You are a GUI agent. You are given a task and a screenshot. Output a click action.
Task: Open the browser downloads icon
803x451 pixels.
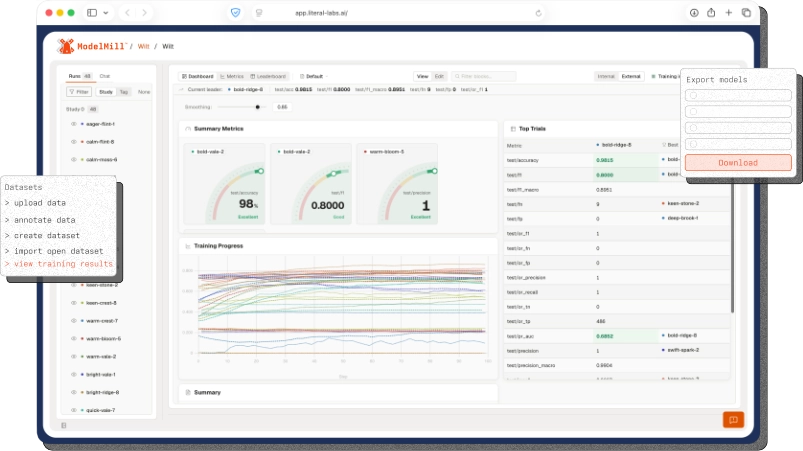[x=694, y=13]
